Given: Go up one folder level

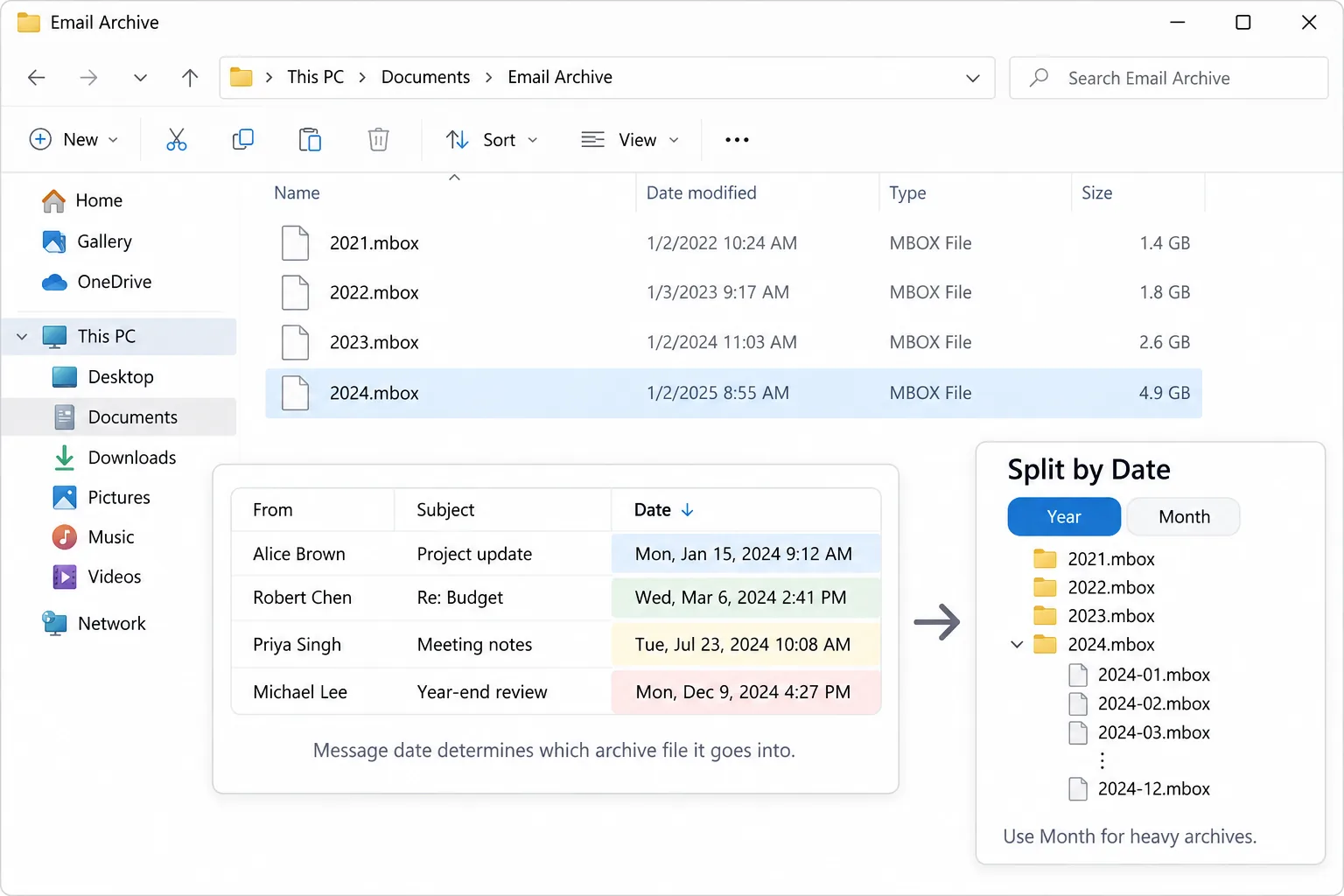Looking at the screenshot, I should (x=190, y=78).
